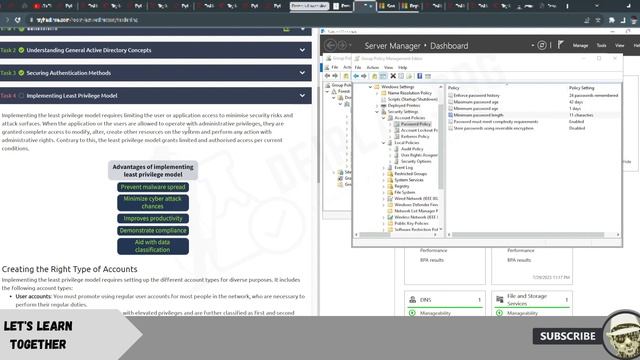
Task: Click the Export List toolbar icon
Action: pos(409,76)
